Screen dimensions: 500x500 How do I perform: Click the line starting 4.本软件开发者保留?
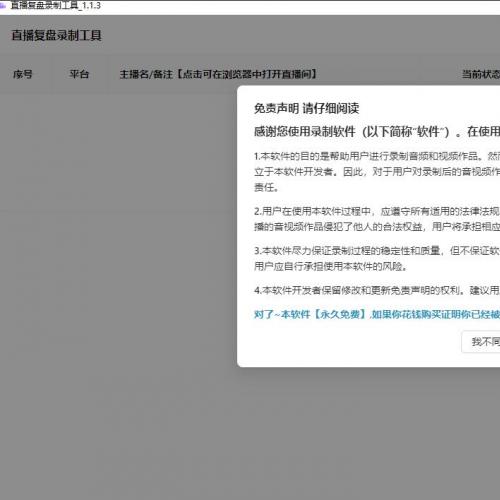(377, 290)
